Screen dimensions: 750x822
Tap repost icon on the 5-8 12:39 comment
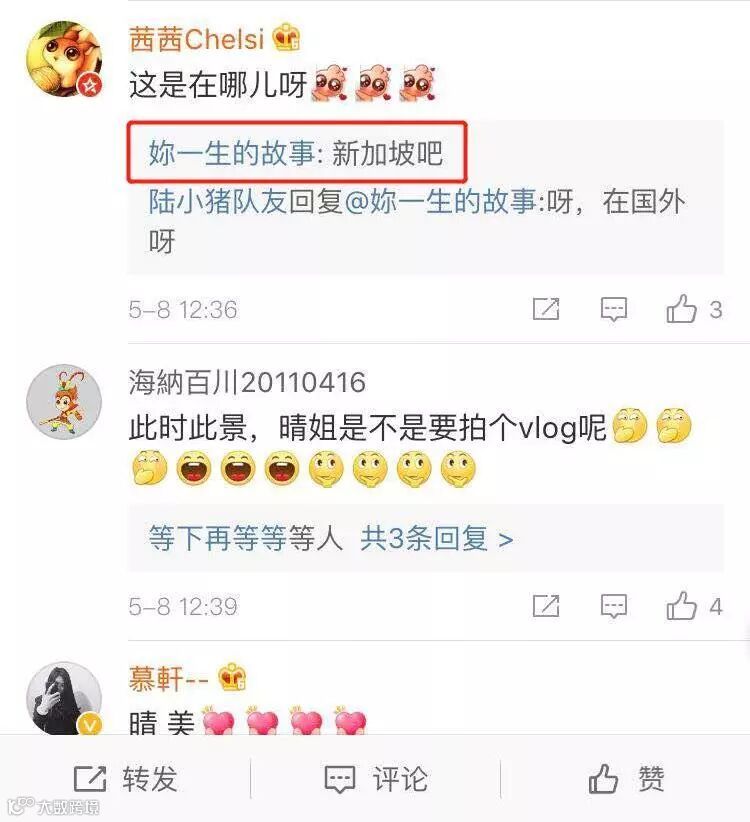pos(546,606)
